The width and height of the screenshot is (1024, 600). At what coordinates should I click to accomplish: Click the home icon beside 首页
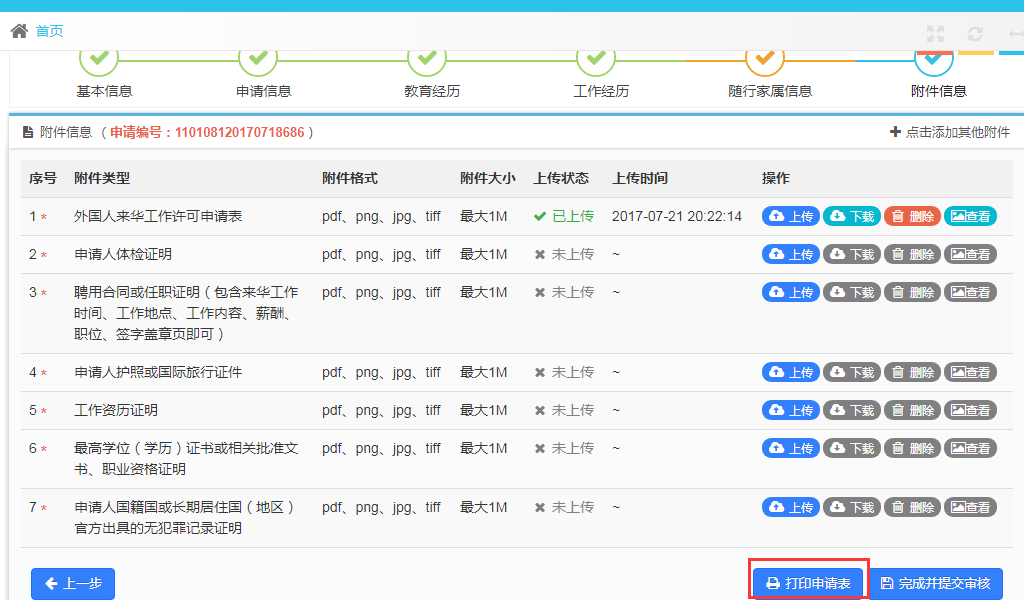19,31
